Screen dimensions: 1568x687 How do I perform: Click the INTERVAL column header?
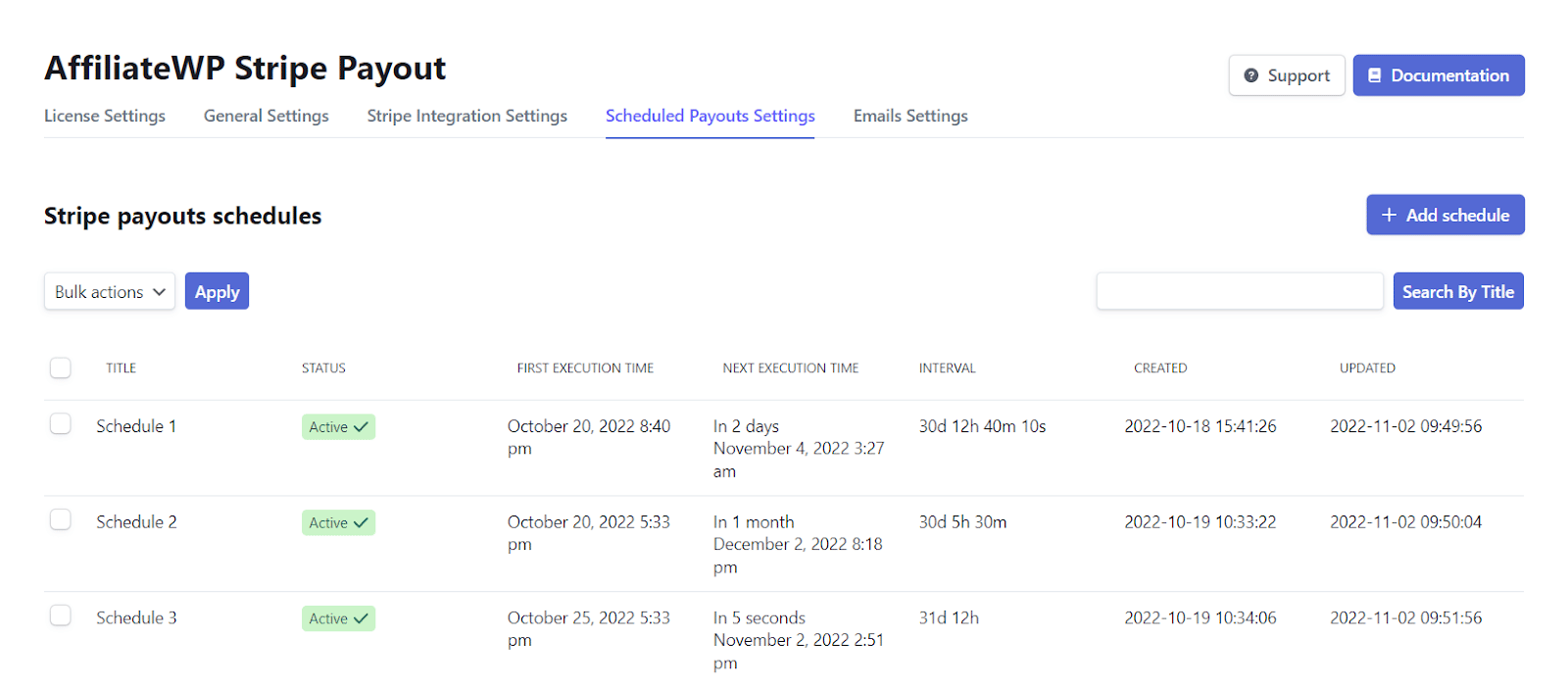[x=948, y=368]
